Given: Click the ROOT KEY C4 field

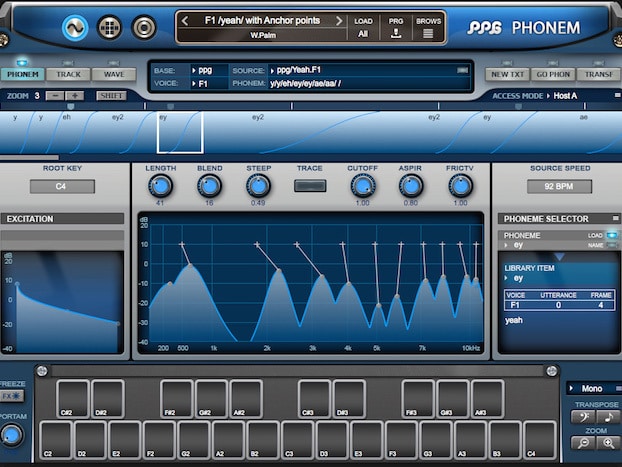Looking at the screenshot, I should (x=62, y=186).
